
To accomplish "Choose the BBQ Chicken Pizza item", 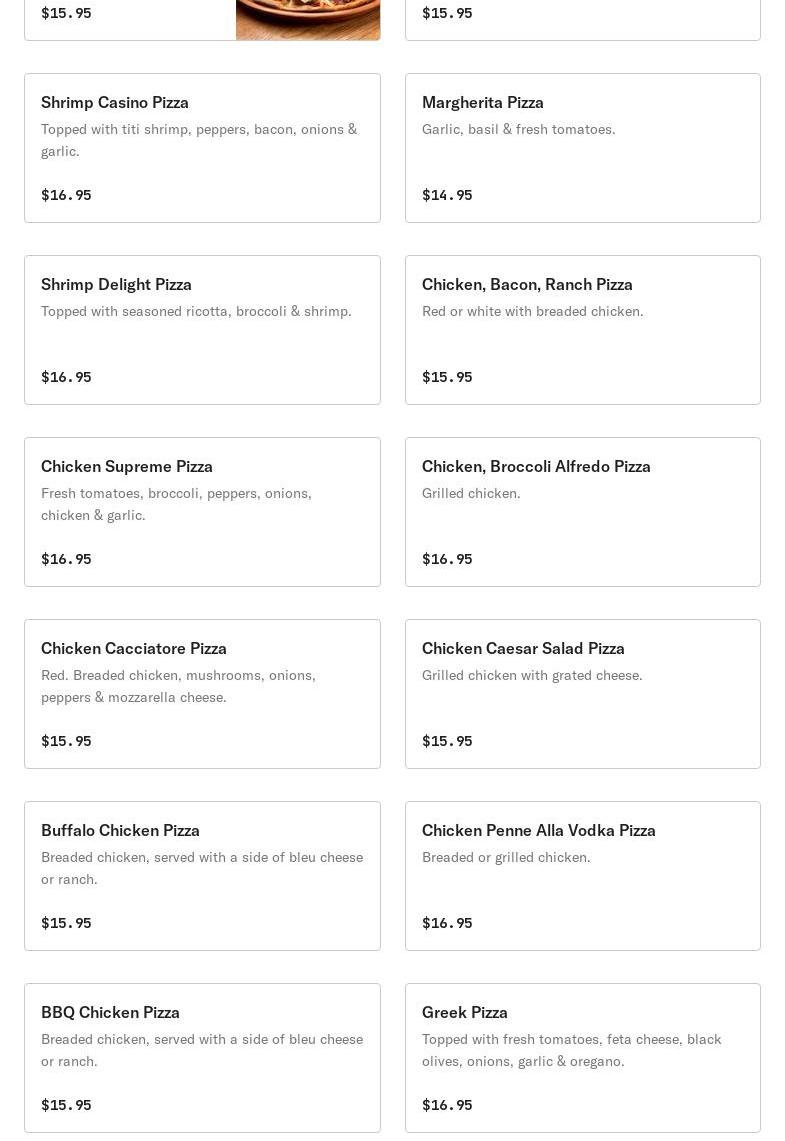I will (x=202, y=1058).
